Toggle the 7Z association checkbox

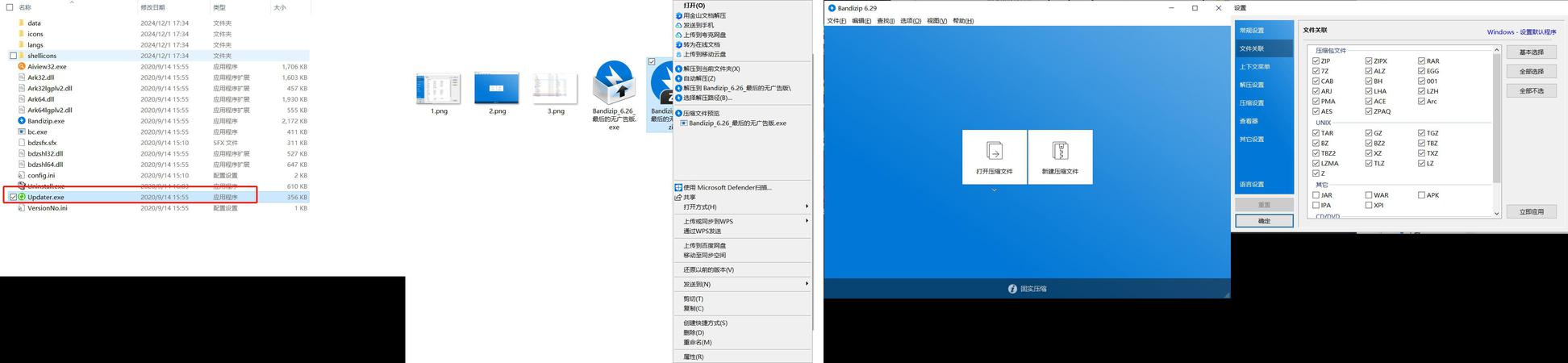click(x=1316, y=71)
